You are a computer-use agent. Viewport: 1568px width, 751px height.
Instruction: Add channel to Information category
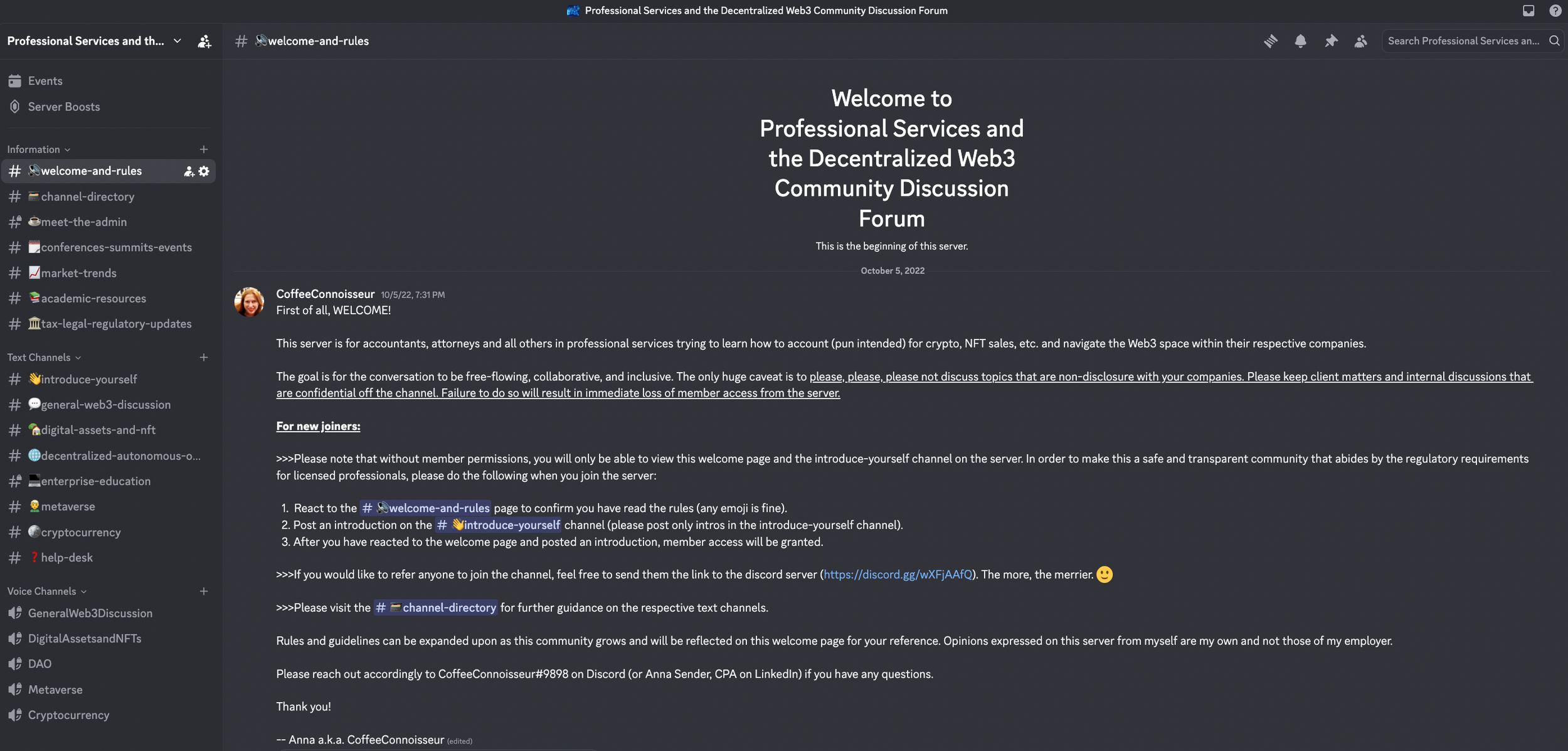tap(203, 149)
